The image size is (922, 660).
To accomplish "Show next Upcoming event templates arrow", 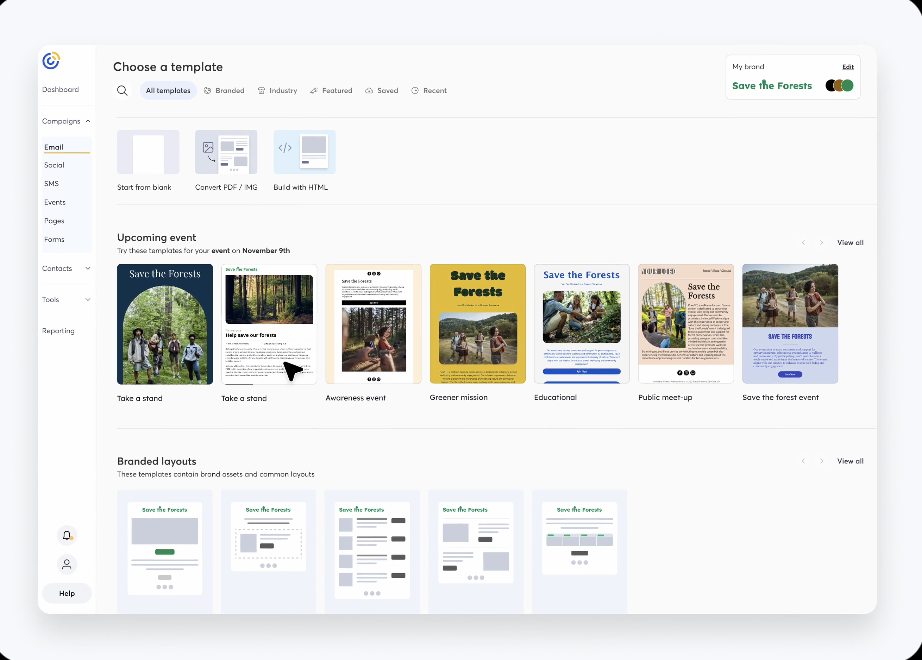I will click(822, 243).
